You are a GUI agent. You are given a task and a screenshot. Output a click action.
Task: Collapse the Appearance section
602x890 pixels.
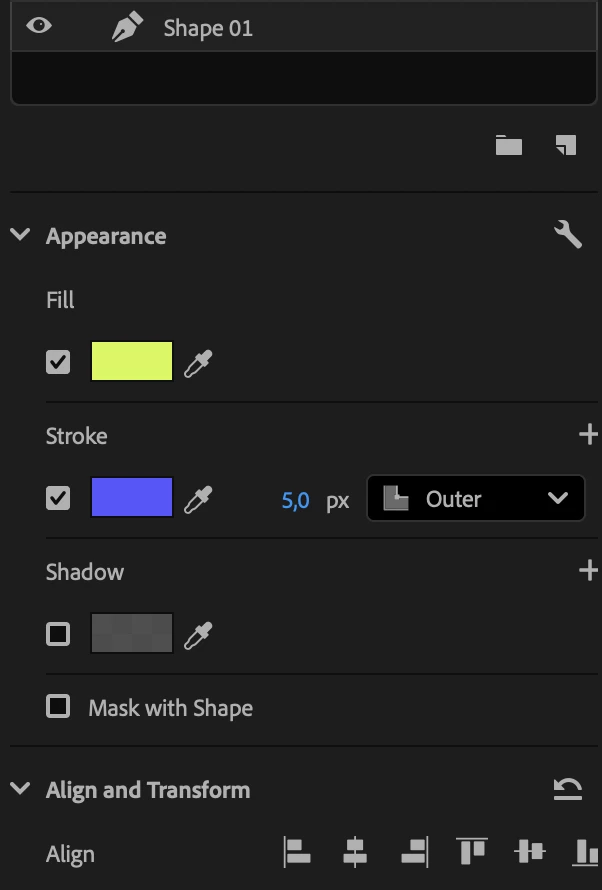pyautogui.click(x=20, y=236)
